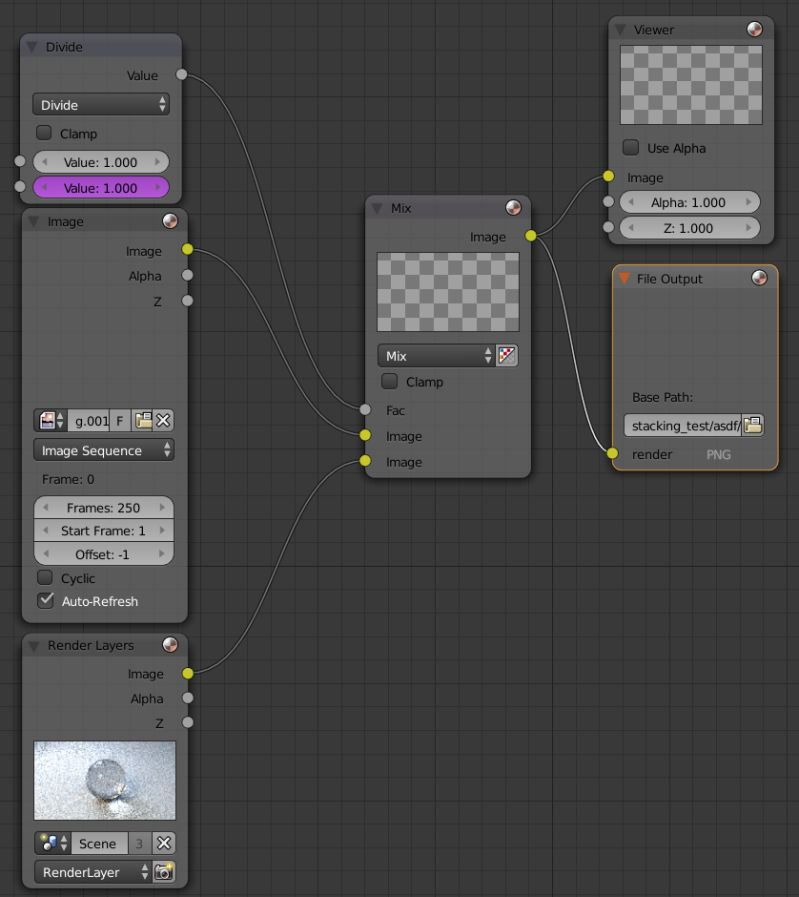The image size is (799, 897).
Task: Click Divide first Value input socket
Action: (x=20, y=161)
